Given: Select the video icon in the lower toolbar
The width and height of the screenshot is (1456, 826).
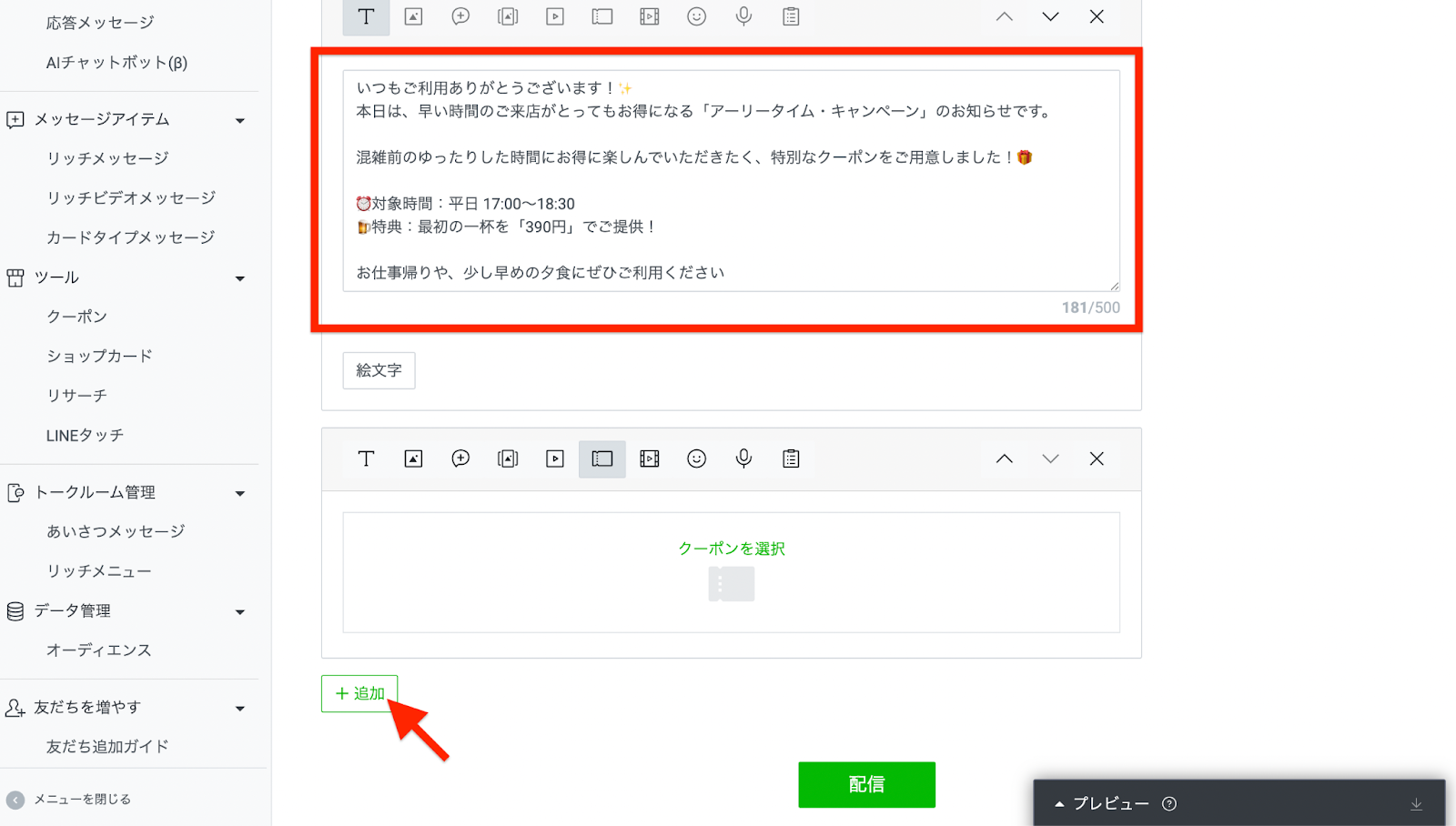Looking at the screenshot, I should click(555, 458).
